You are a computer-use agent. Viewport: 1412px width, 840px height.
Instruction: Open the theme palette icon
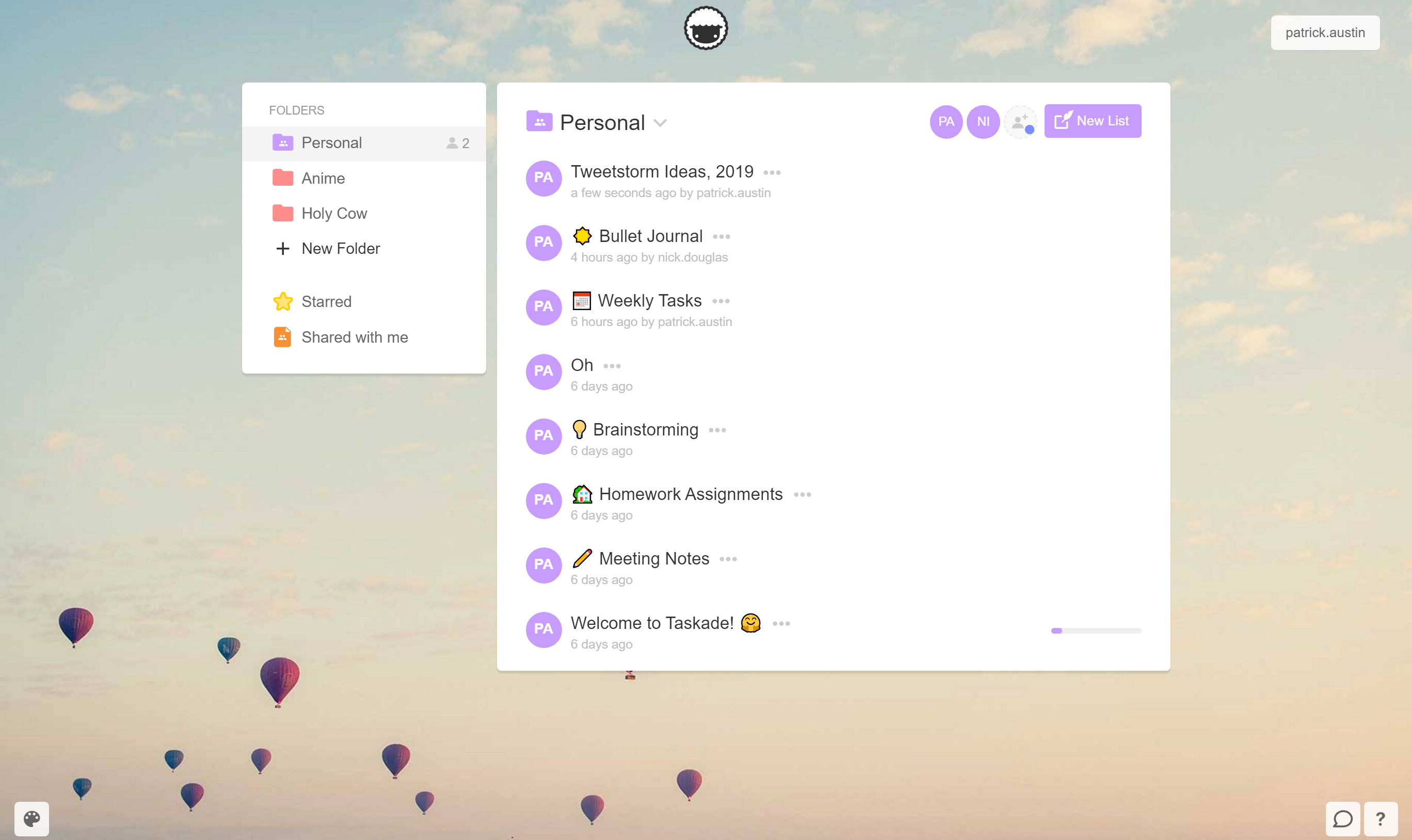31,818
